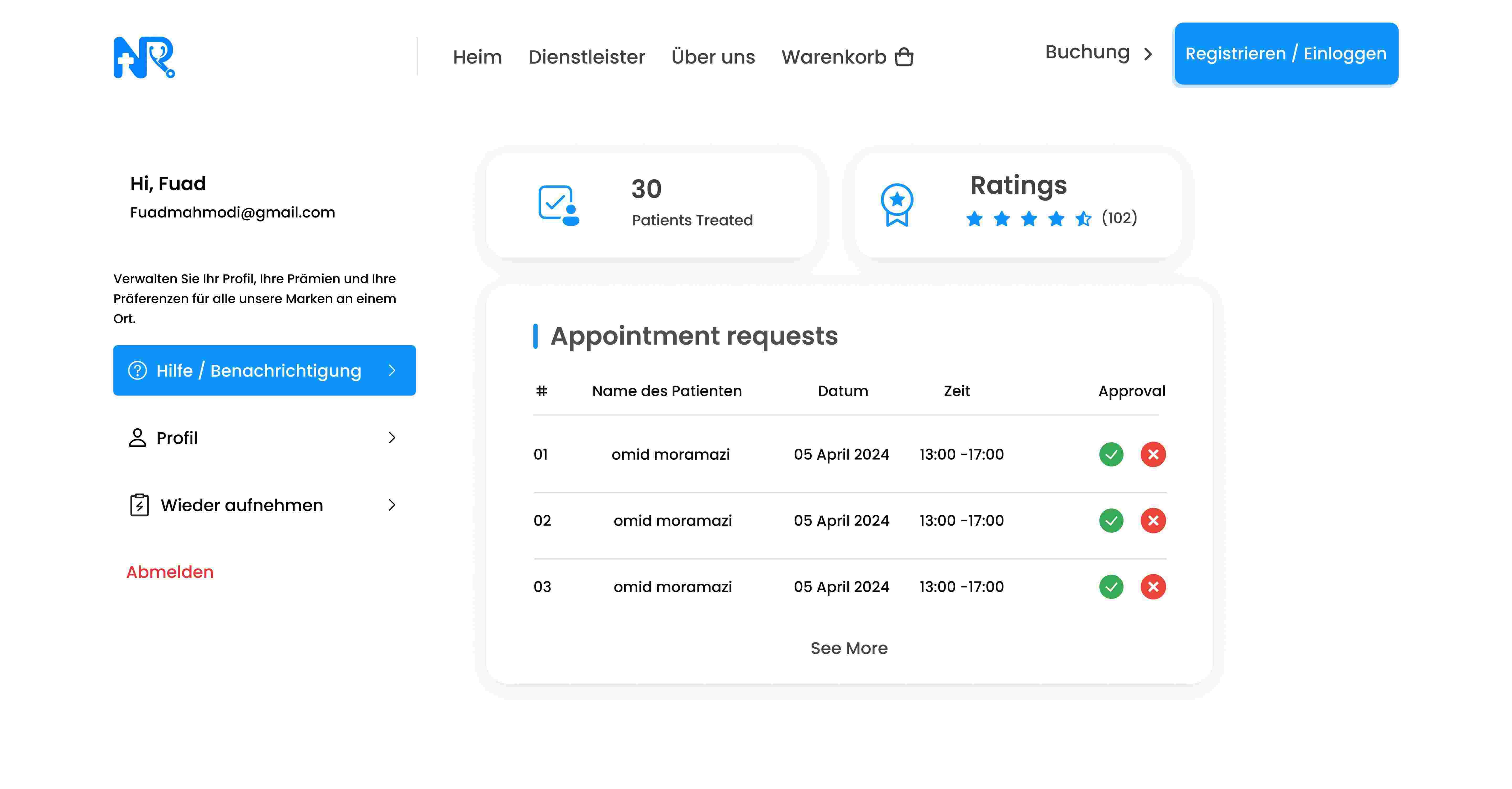Click 13:00 -17:00 in row 03

tap(962, 587)
